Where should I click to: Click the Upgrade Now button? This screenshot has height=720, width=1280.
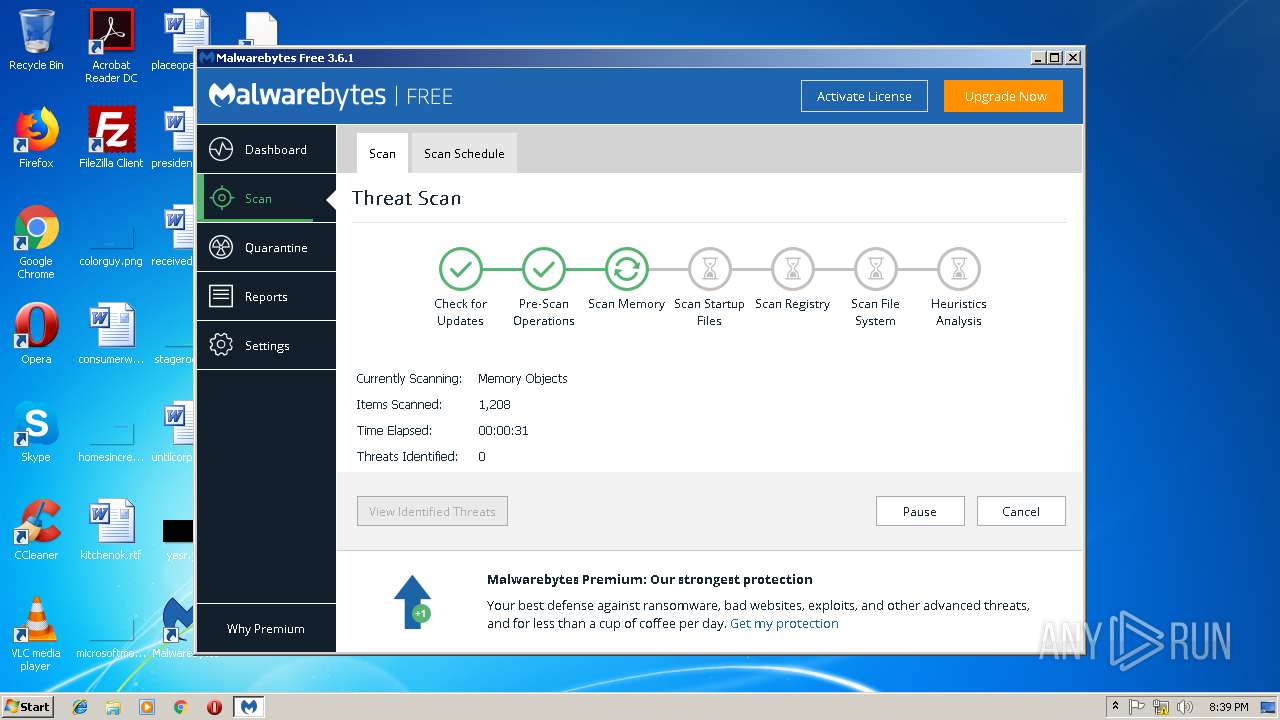click(x=1005, y=96)
